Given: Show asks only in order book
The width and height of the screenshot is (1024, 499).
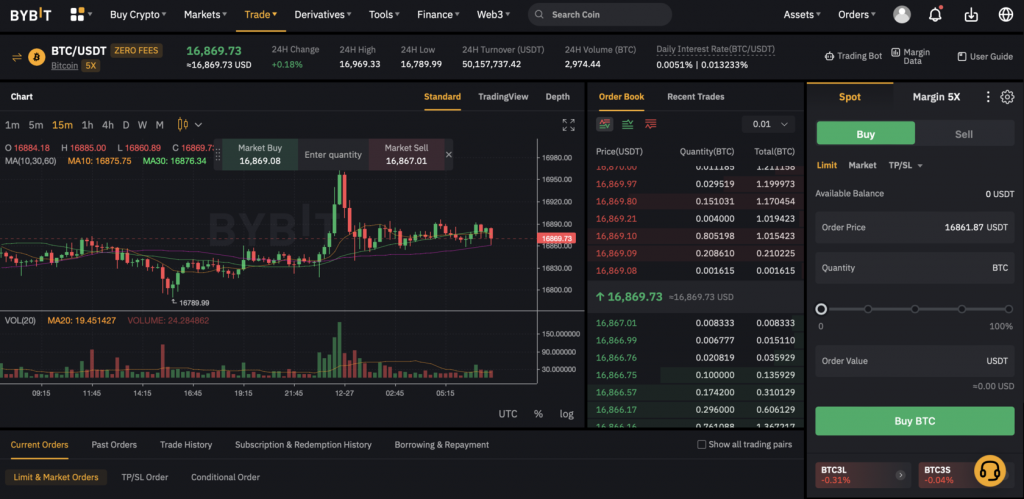Looking at the screenshot, I should pyautogui.click(x=650, y=124).
